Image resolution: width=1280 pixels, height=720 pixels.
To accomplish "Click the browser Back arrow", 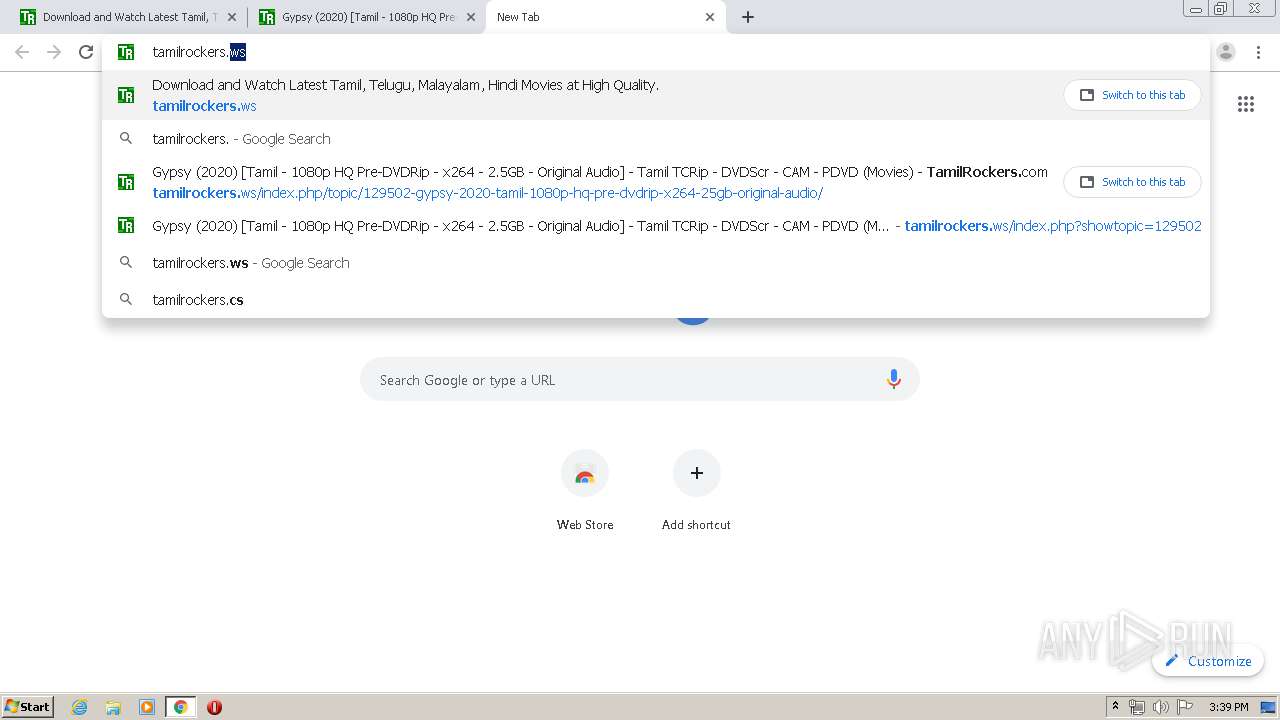I will (x=22, y=52).
